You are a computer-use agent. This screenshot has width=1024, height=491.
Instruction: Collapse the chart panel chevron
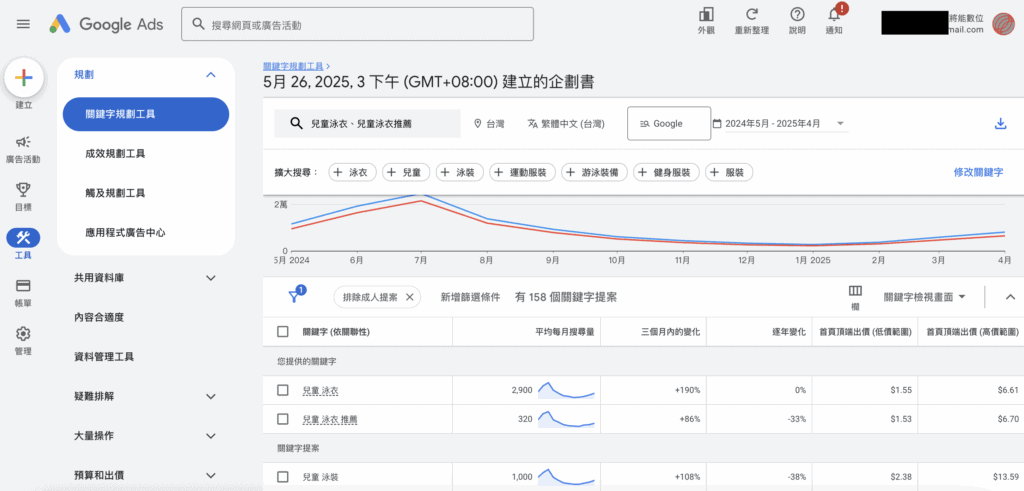click(1010, 297)
